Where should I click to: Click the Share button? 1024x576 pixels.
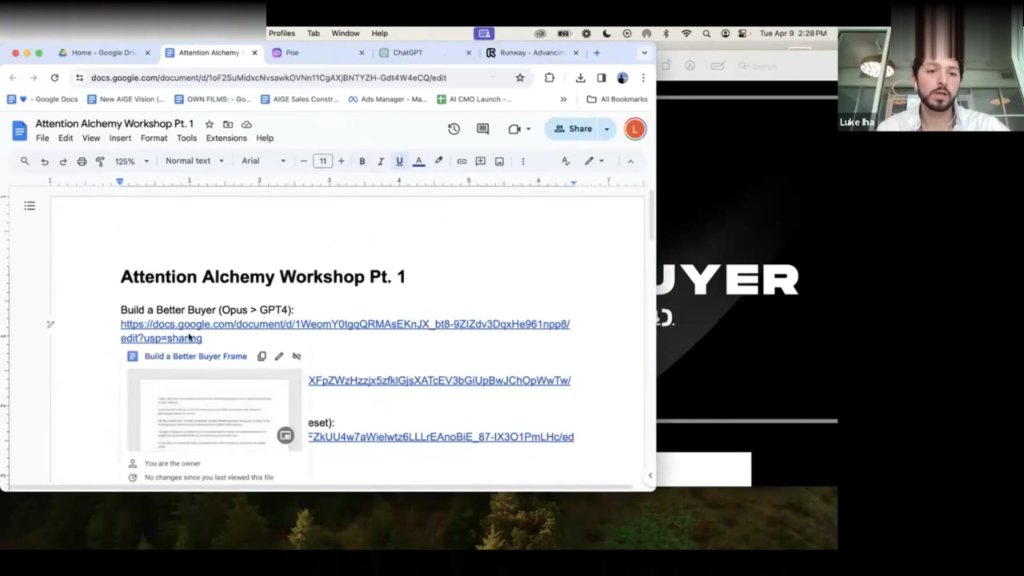coord(573,129)
